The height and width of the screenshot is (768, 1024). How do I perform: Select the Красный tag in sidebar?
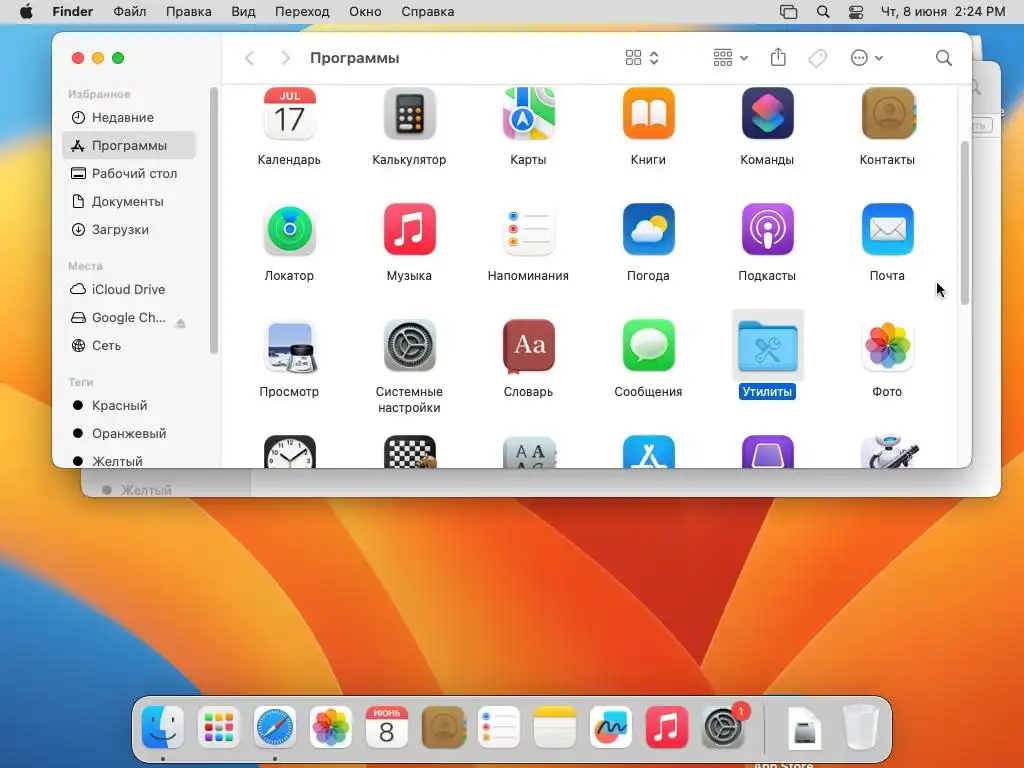129,406
